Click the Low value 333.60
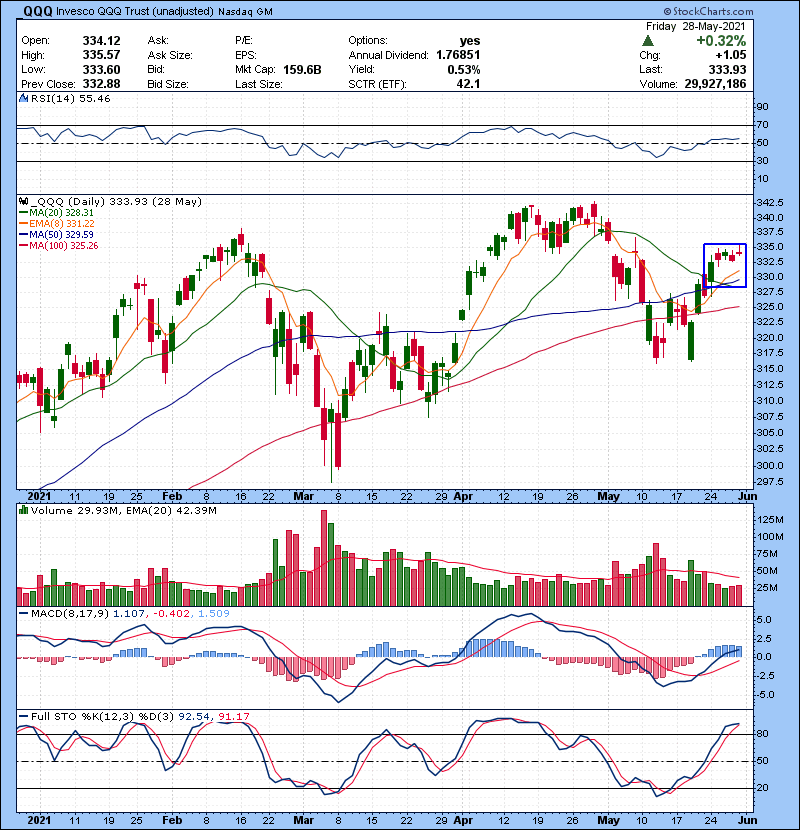The width and height of the screenshot is (800, 830). coord(102,69)
